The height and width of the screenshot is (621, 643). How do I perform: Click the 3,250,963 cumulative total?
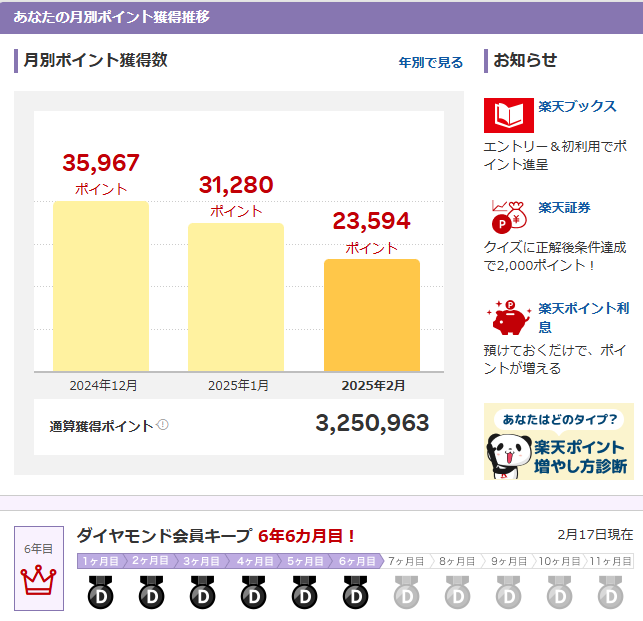pos(372,423)
